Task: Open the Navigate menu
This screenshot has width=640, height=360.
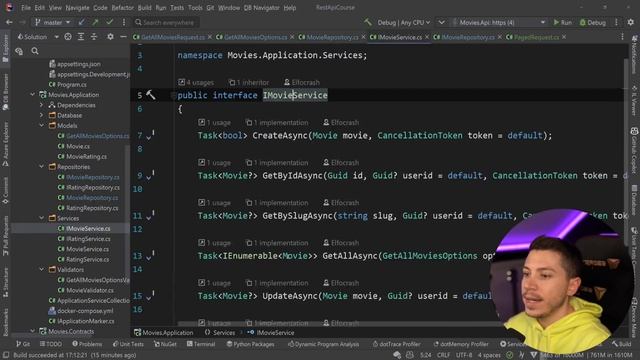Action: 77,8
